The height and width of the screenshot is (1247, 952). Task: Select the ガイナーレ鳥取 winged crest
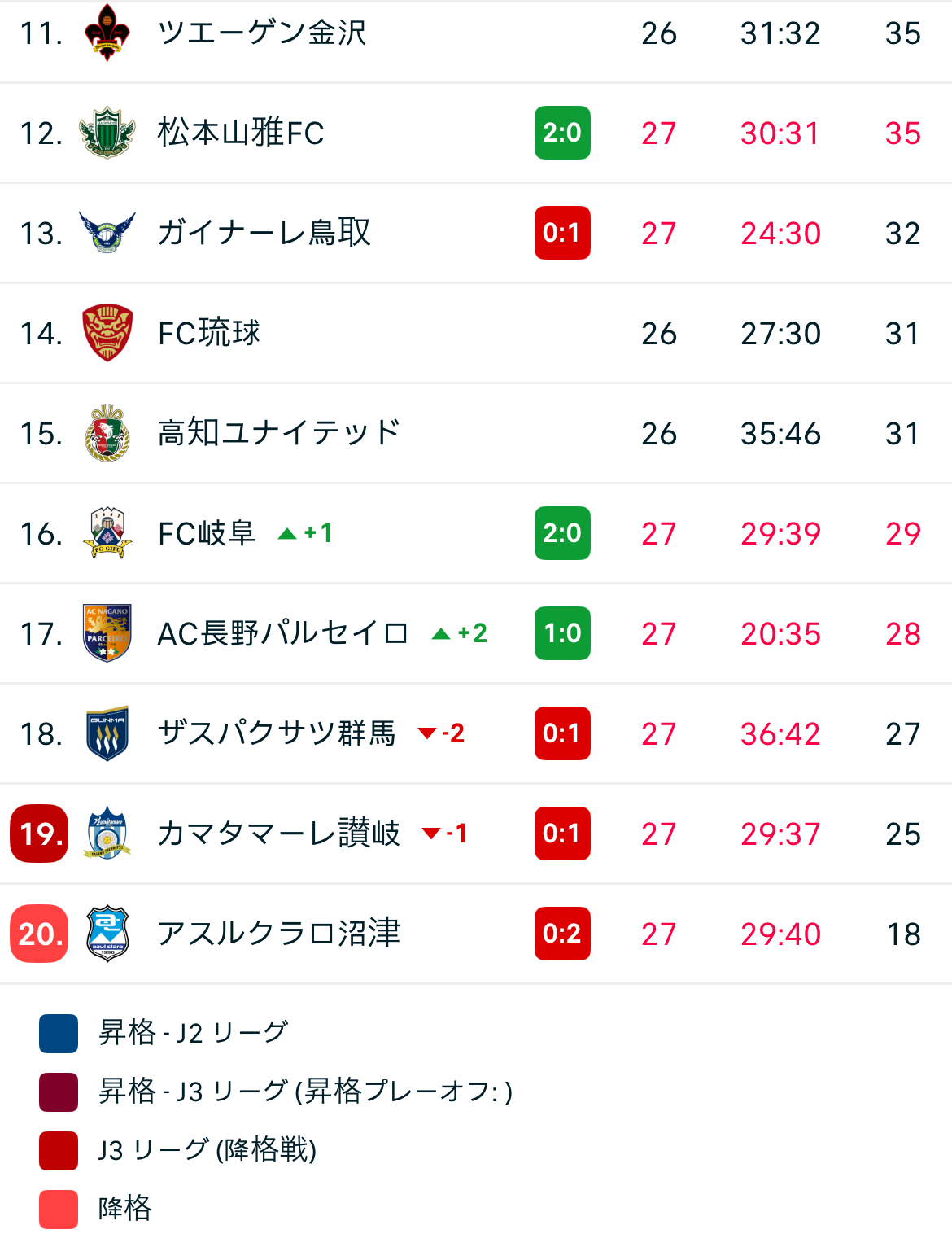(x=107, y=233)
